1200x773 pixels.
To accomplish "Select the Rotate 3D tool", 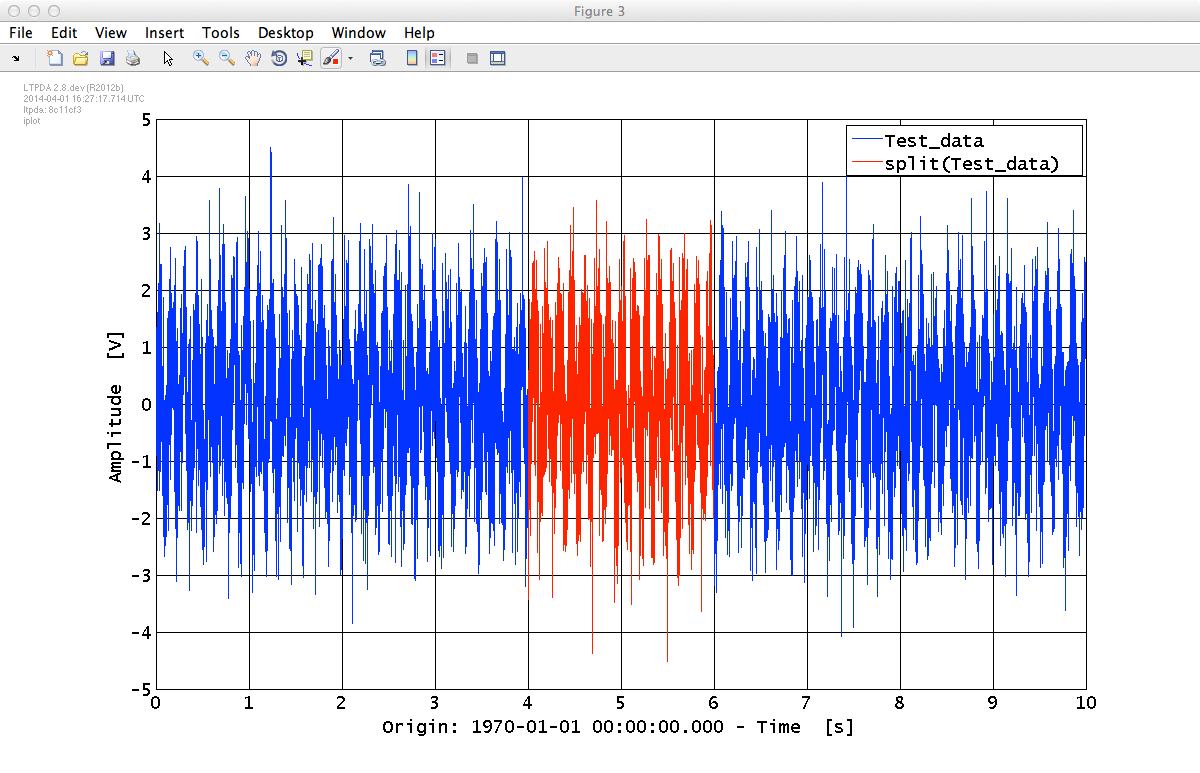I will [279, 58].
